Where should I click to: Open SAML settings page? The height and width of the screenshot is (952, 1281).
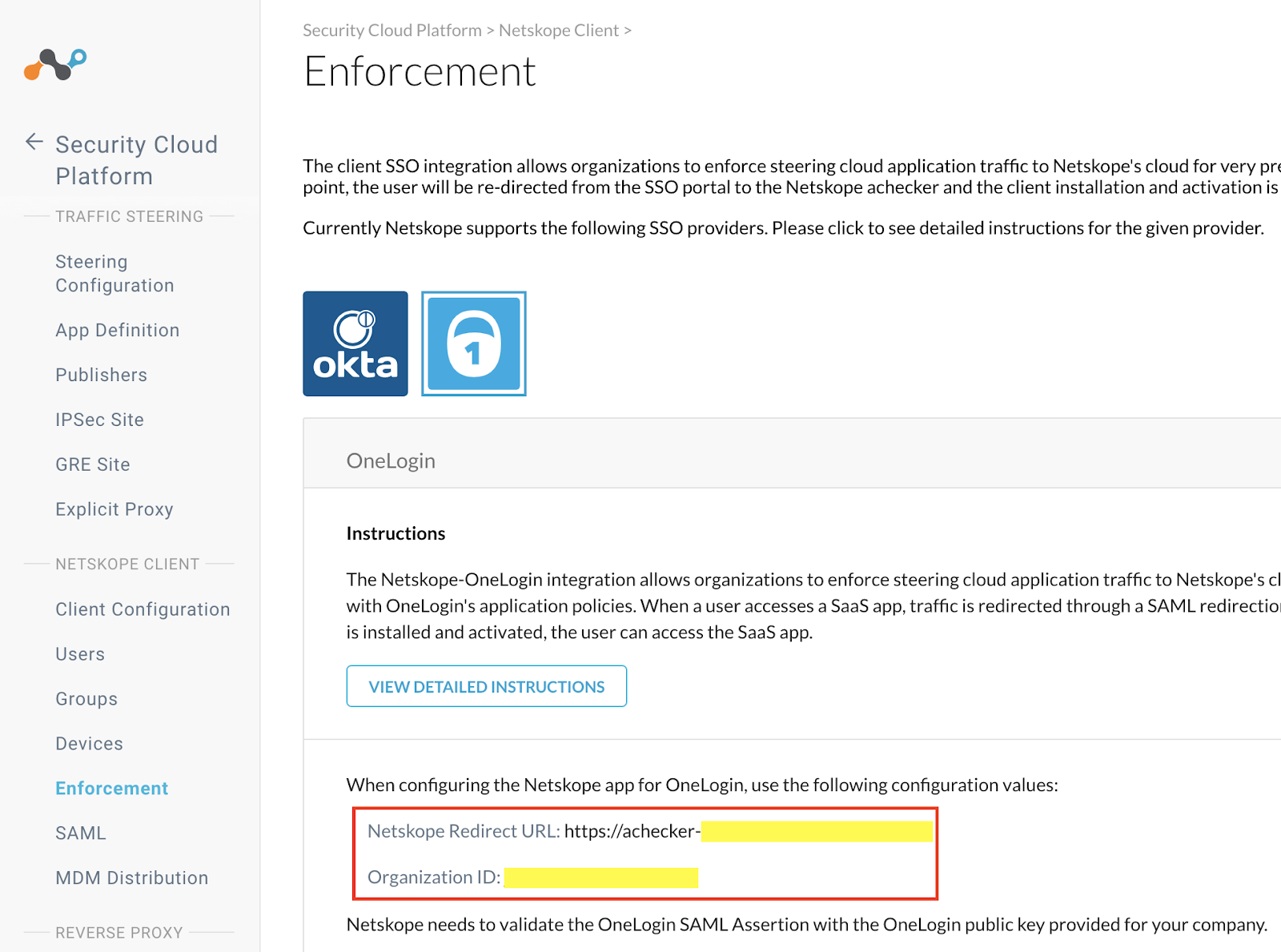pos(81,834)
